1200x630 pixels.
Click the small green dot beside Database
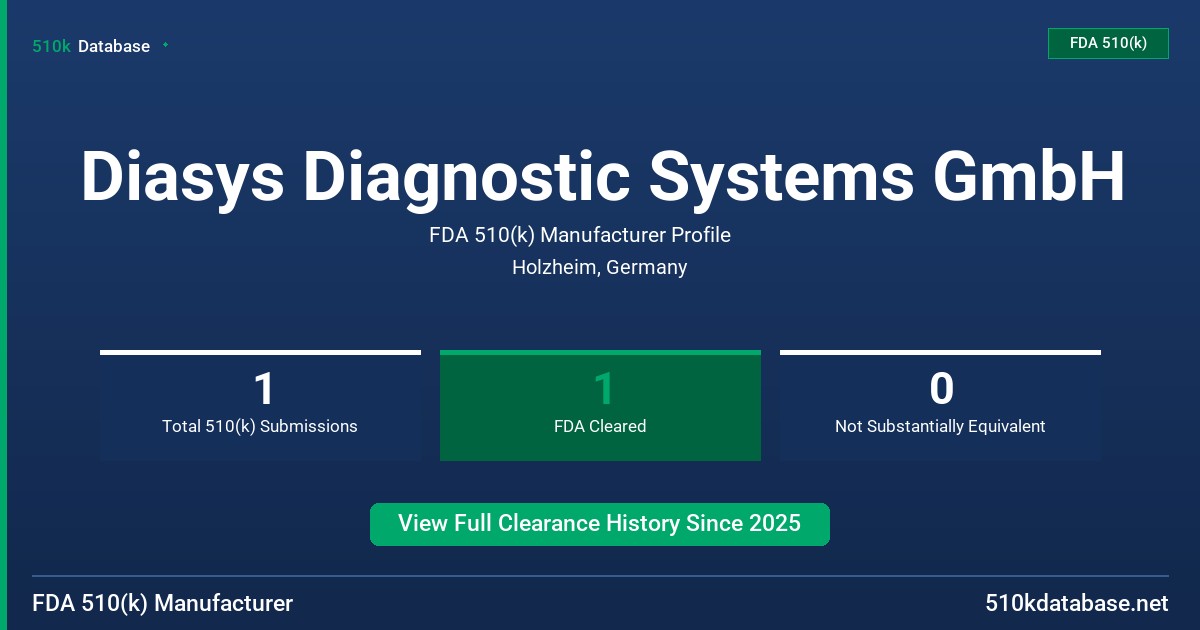coord(165,45)
